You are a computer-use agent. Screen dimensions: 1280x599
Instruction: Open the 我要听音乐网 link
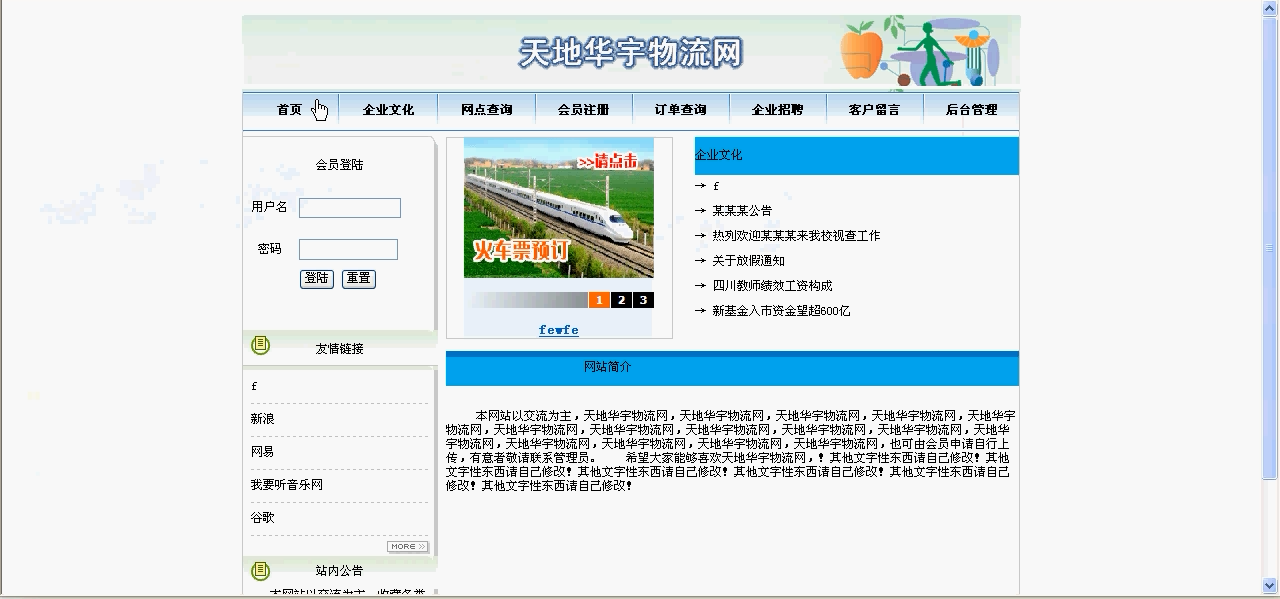(x=287, y=485)
